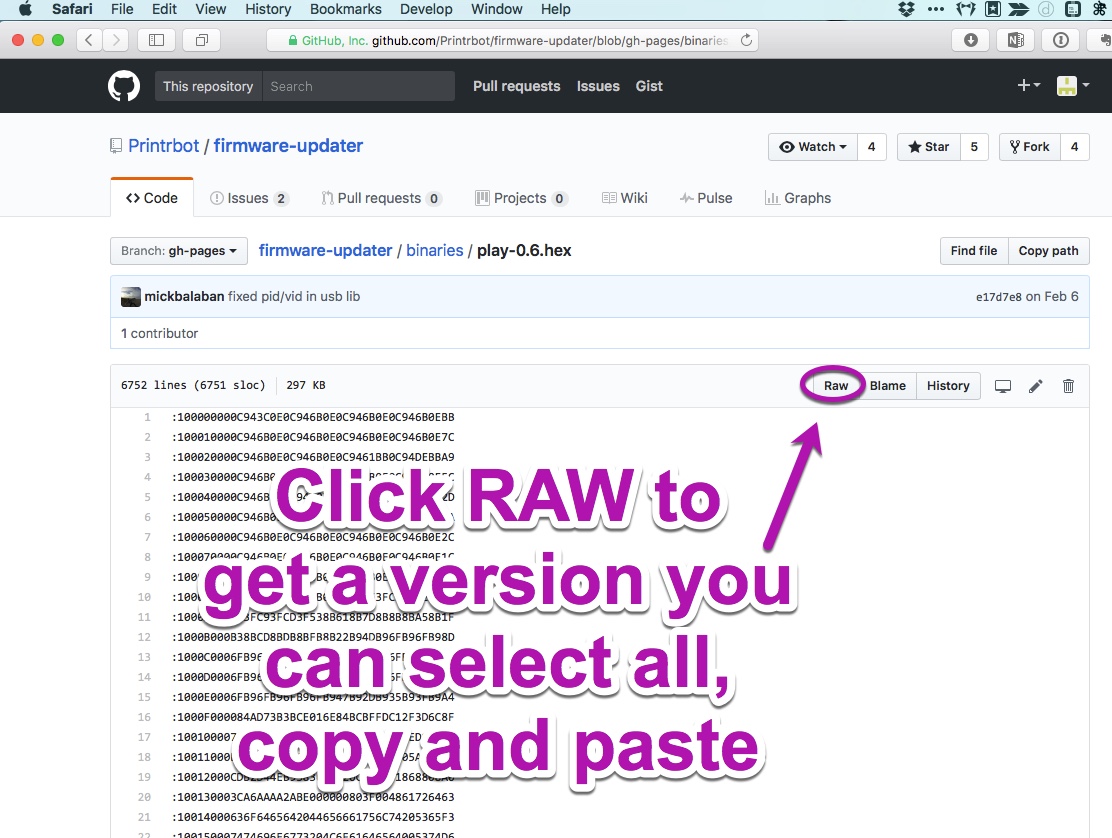This screenshot has width=1112, height=838.
Task: Open commit e17d7e8 link
Action: [x=999, y=297]
